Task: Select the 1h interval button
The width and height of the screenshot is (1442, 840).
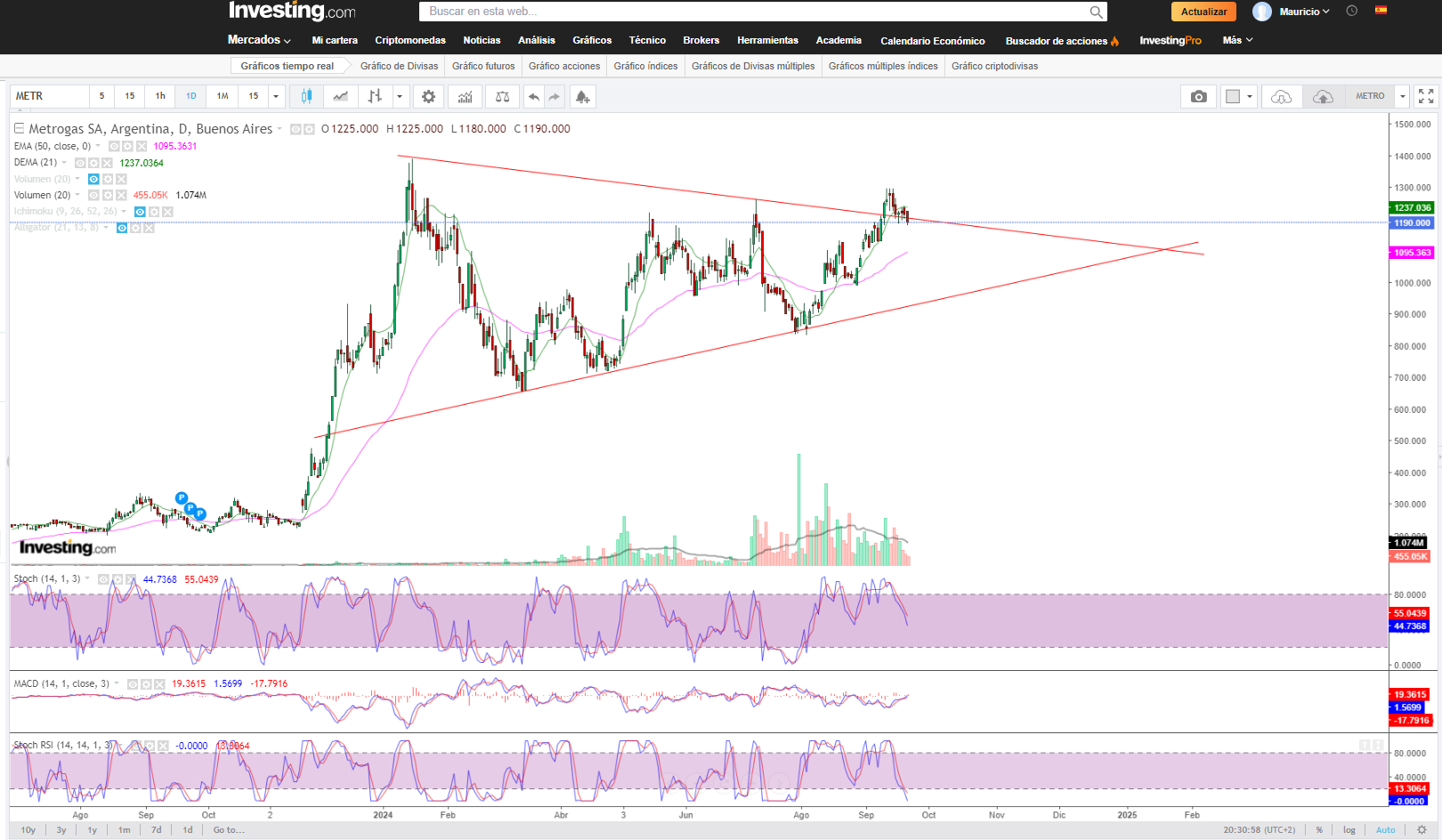Action: 160,96
